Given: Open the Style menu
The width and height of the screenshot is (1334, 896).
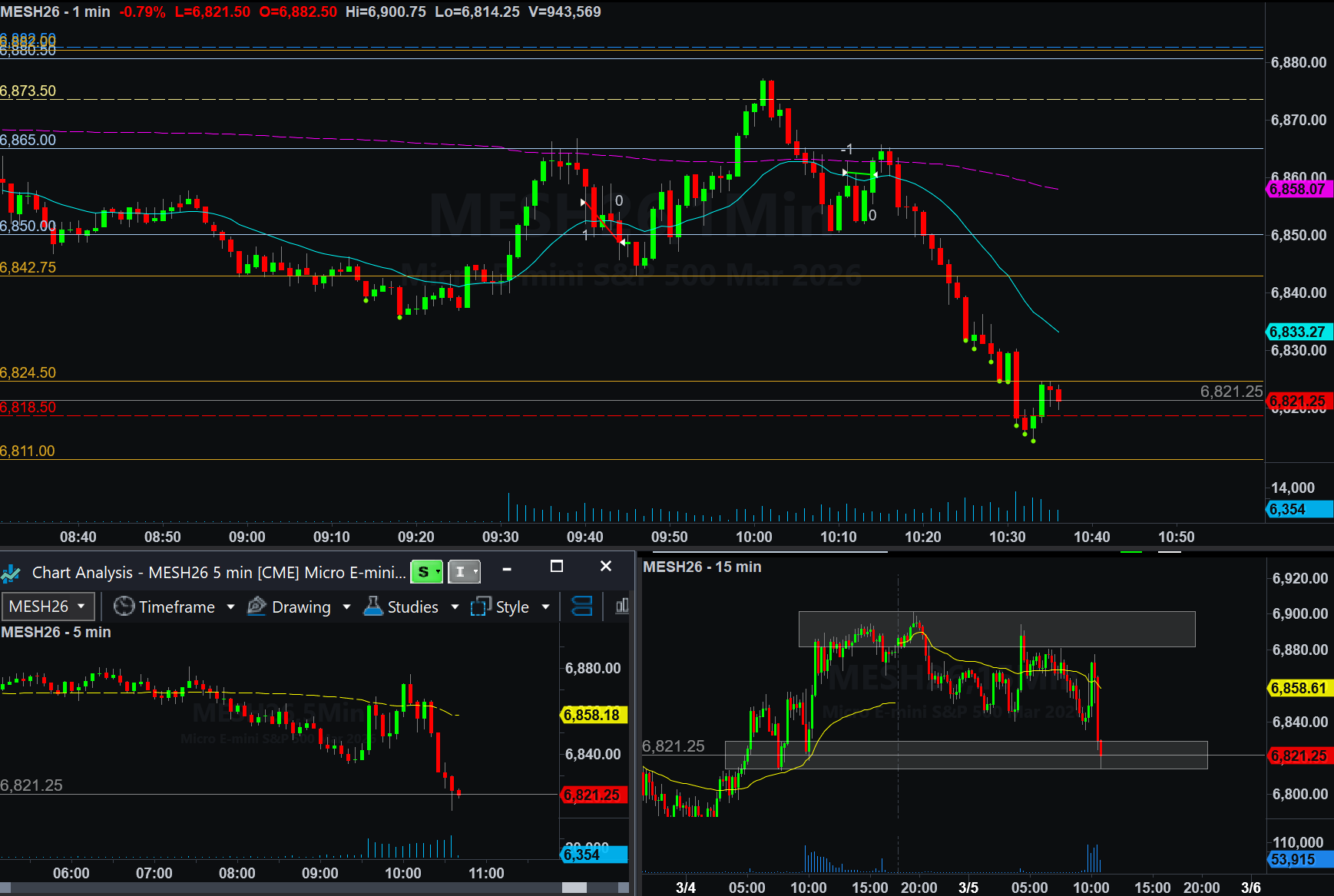Looking at the screenshot, I should click(x=511, y=607).
